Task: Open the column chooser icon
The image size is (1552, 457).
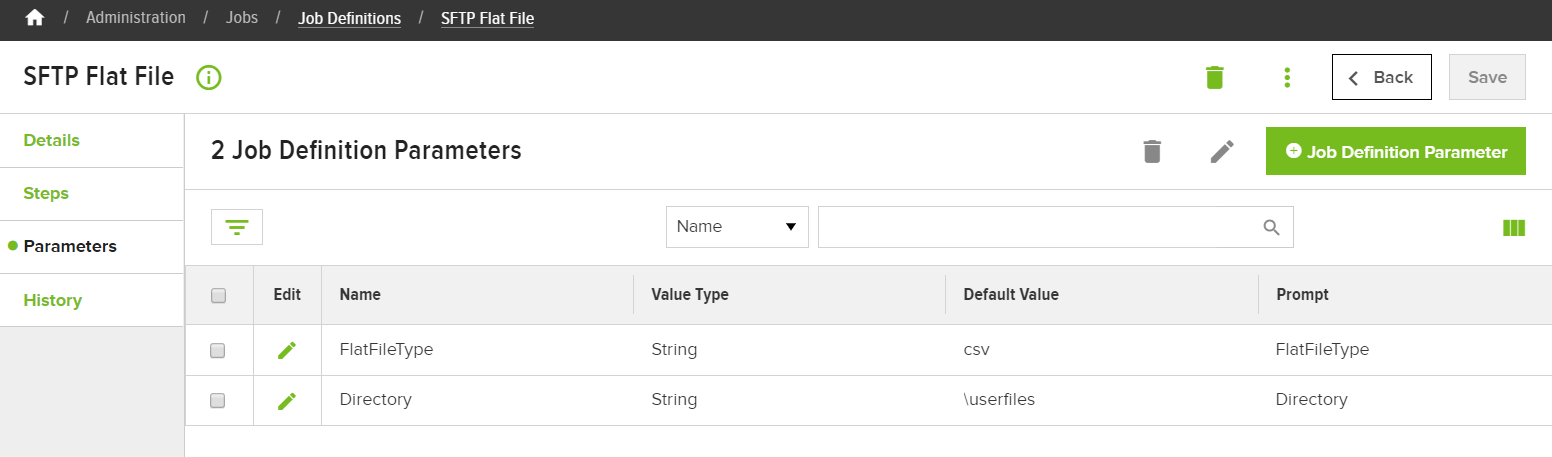Action: (x=1514, y=228)
